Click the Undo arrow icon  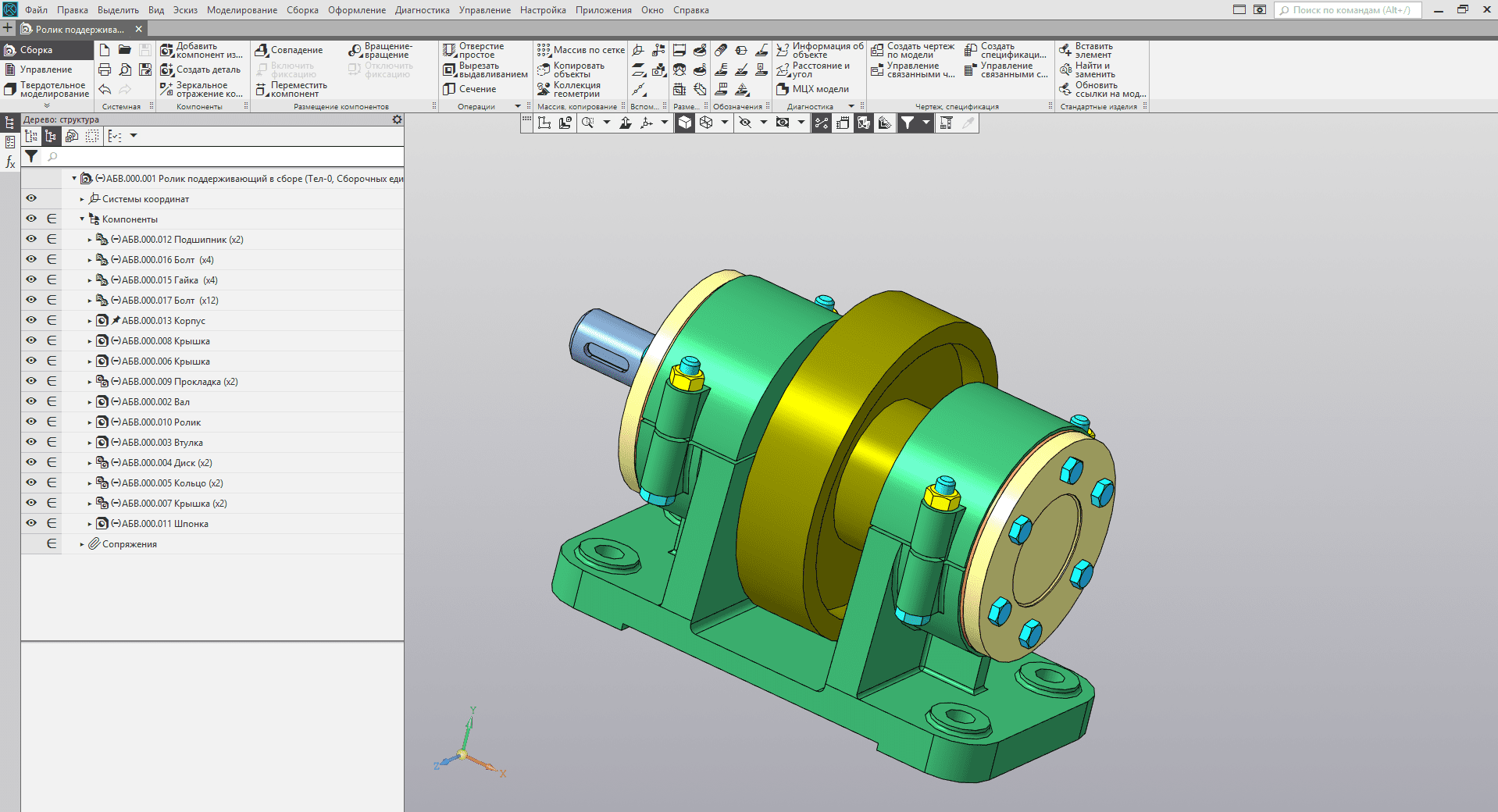click(105, 89)
